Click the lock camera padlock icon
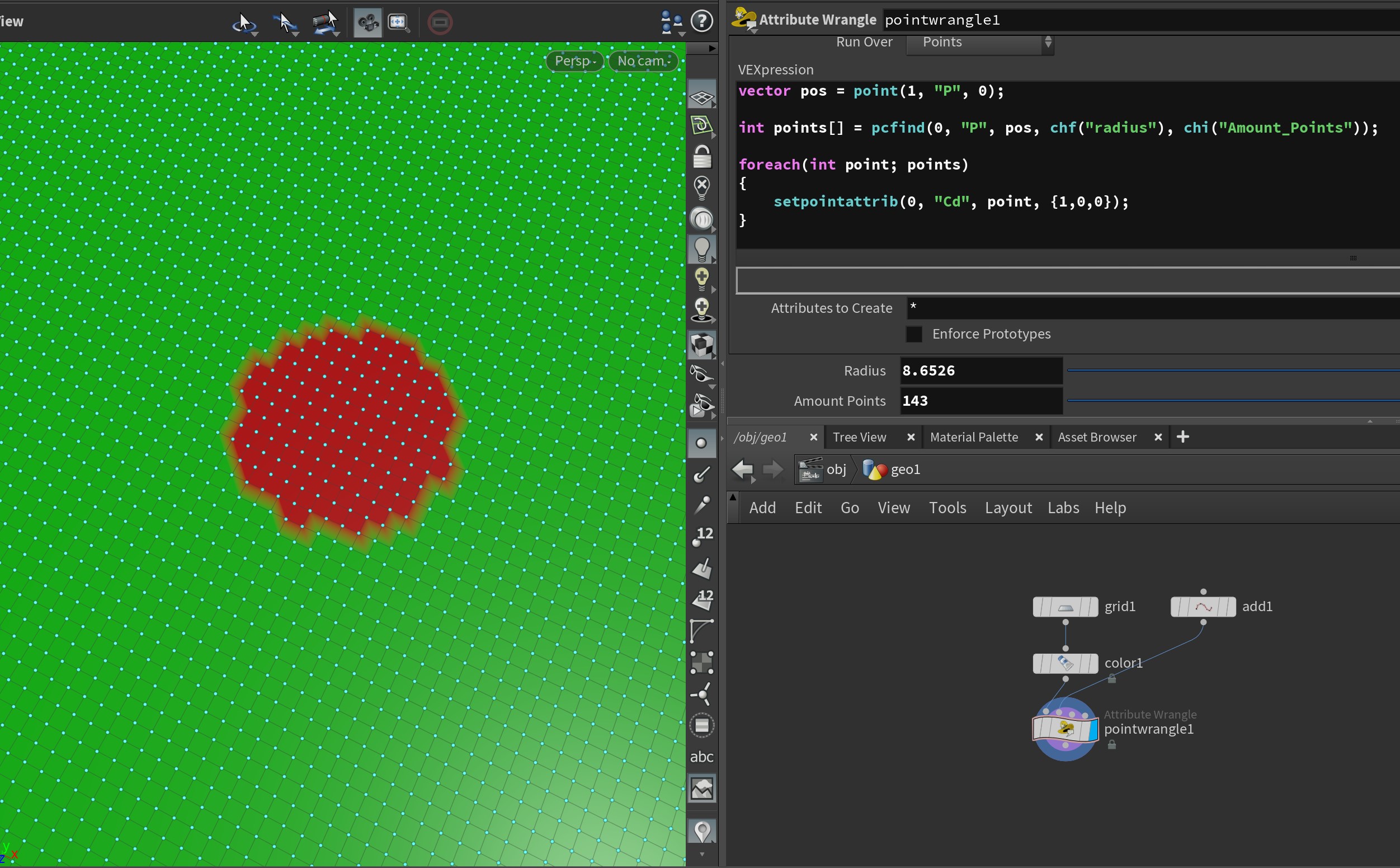The image size is (1400, 868). [701, 157]
